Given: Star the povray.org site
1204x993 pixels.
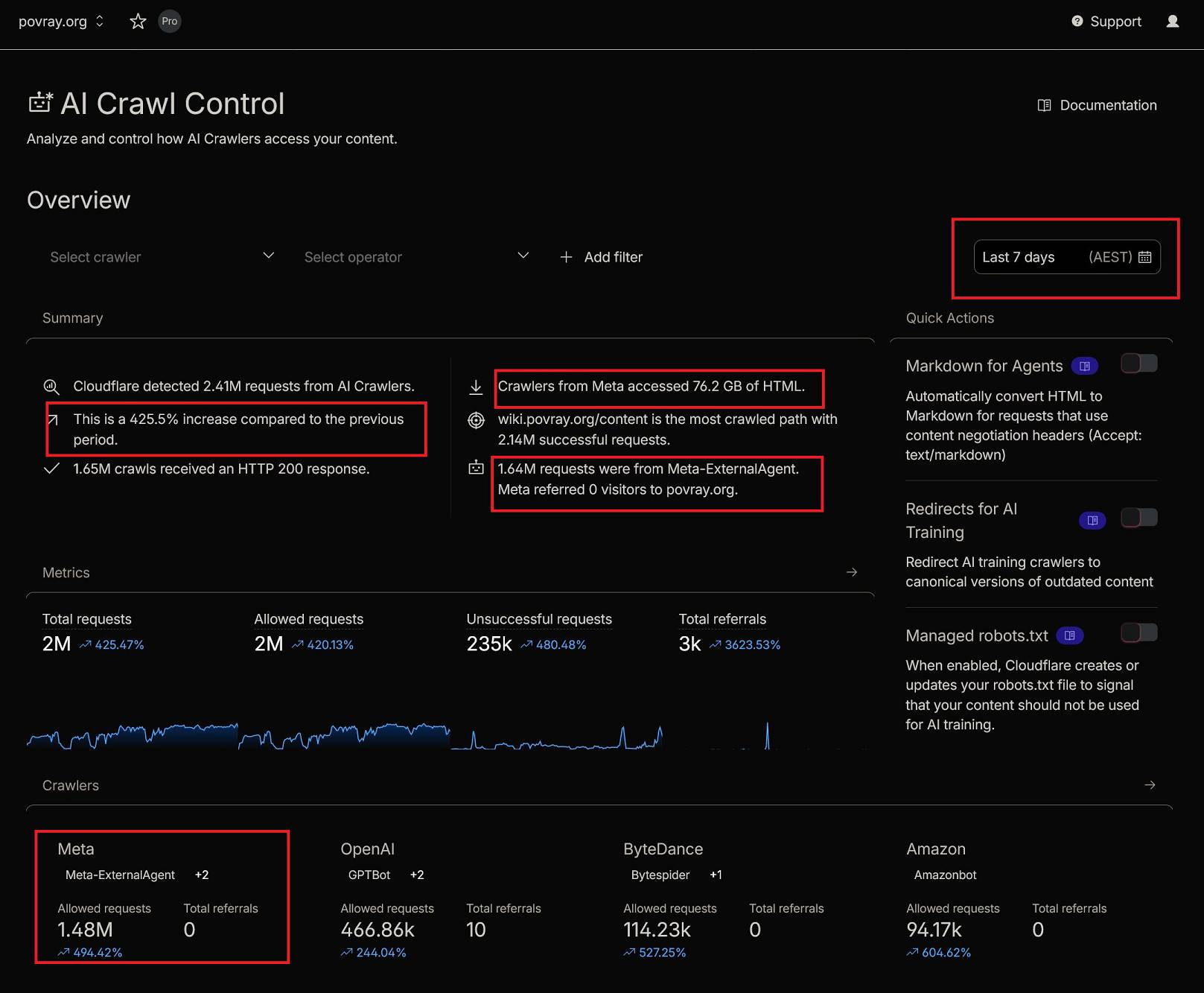Looking at the screenshot, I should click(138, 22).
